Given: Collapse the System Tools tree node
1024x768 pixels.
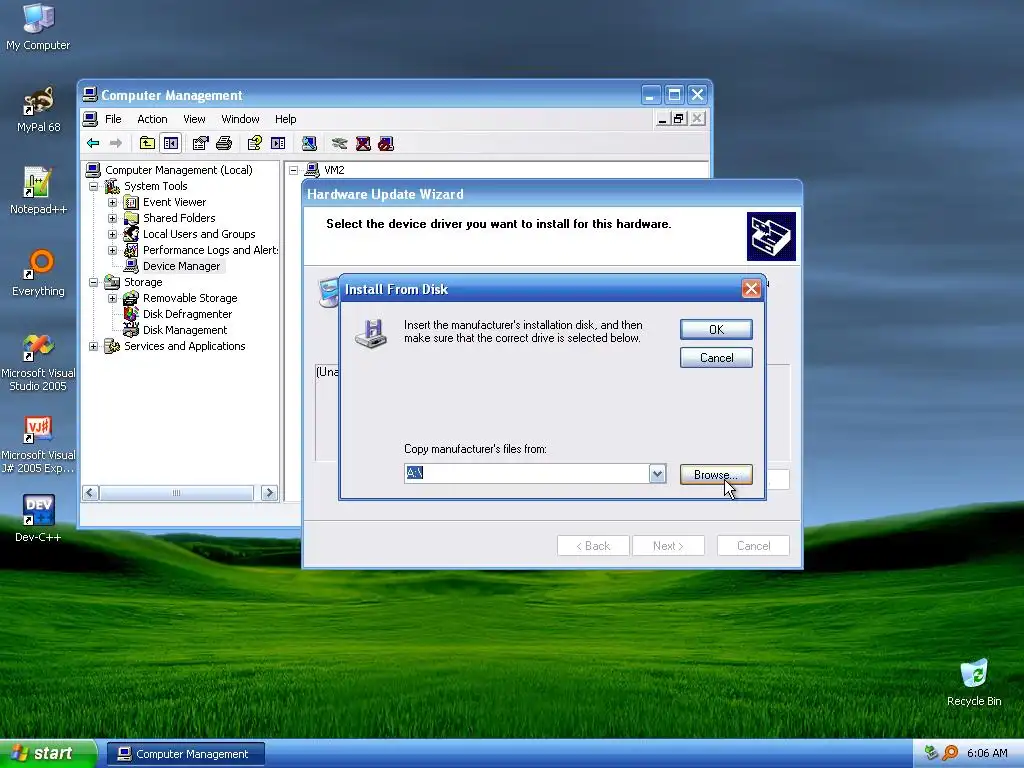Looking at the screenshot, I should [x=93, y=186].
